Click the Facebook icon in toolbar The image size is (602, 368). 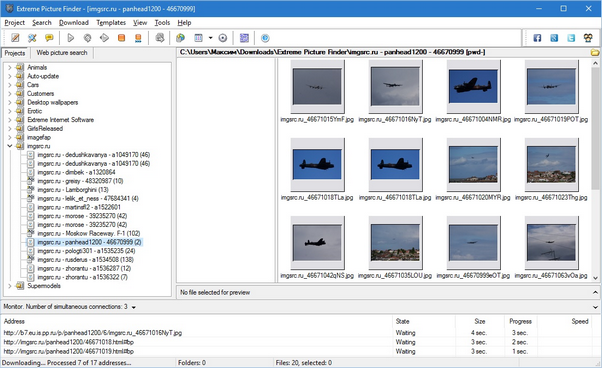tap(537, 38)
